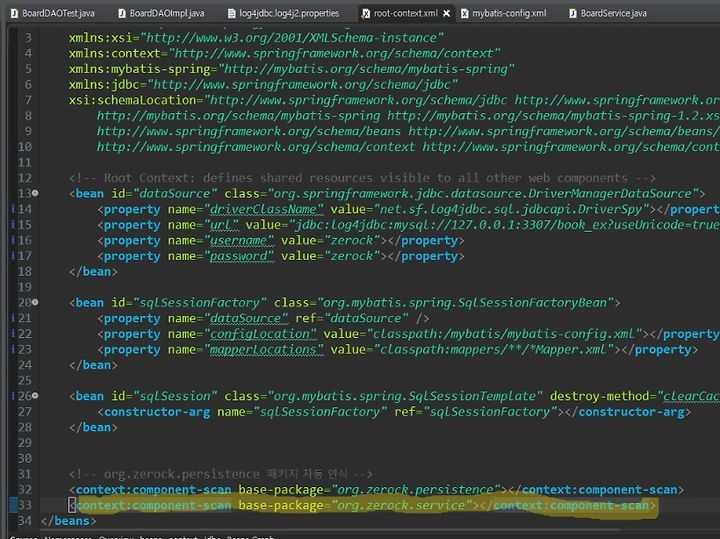720x539 pixels.
Task: Click the info marker on line 22
Action: pyautogui.click(x=13, y=334)
